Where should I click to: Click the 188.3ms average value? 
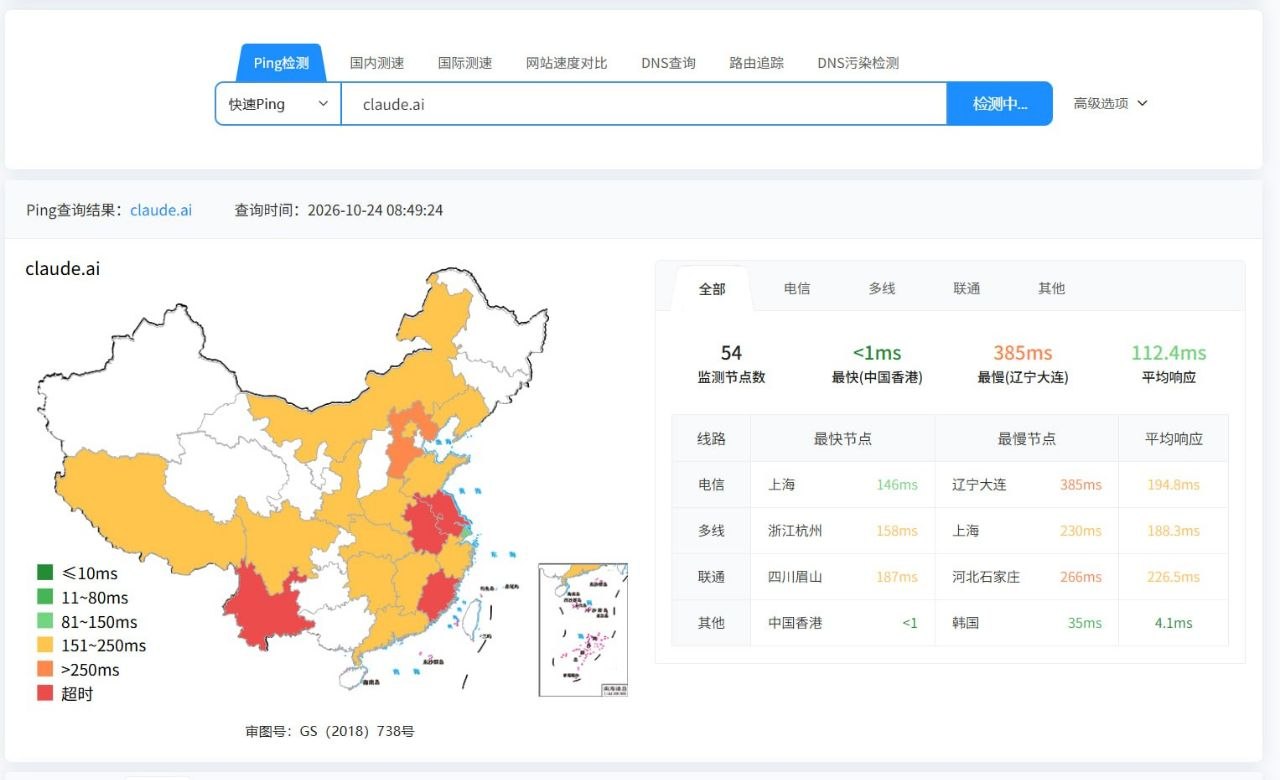click(x=1174, y=530)
